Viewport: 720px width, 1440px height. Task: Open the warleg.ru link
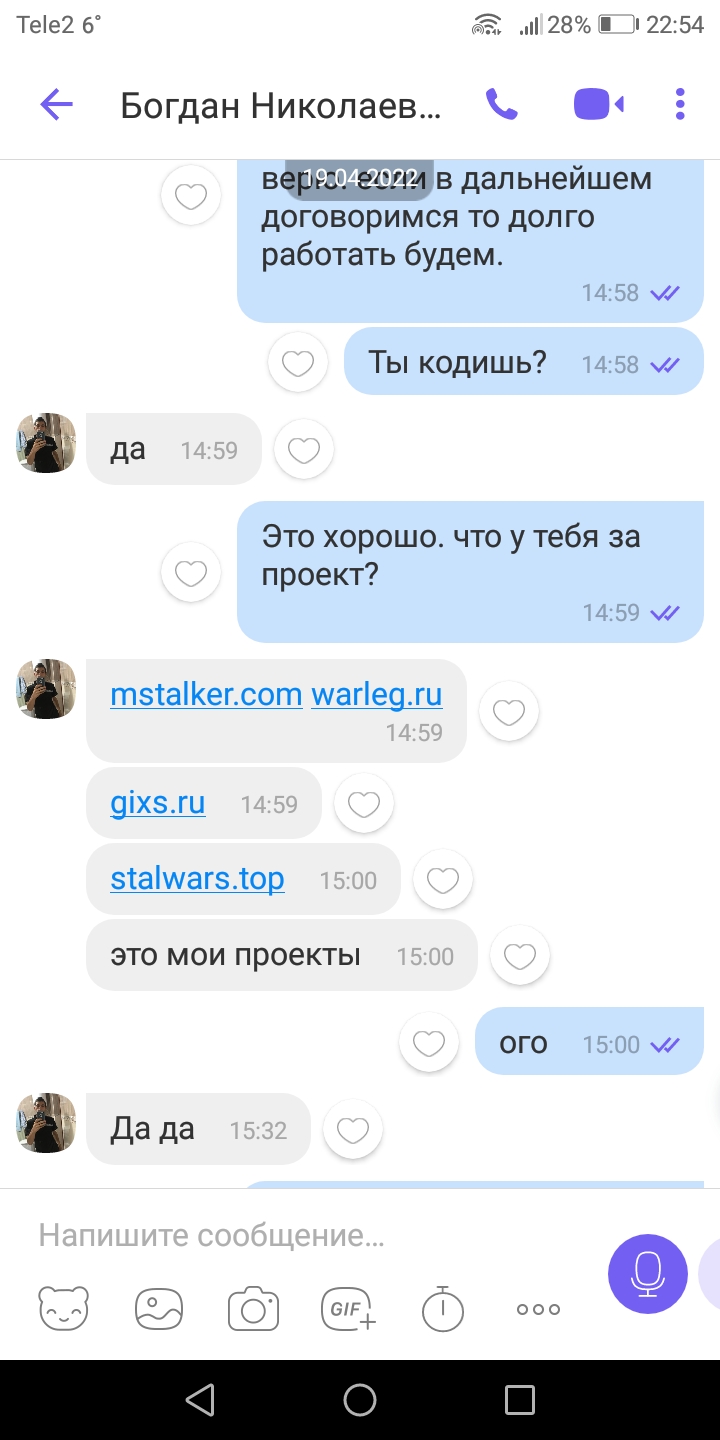377,694
